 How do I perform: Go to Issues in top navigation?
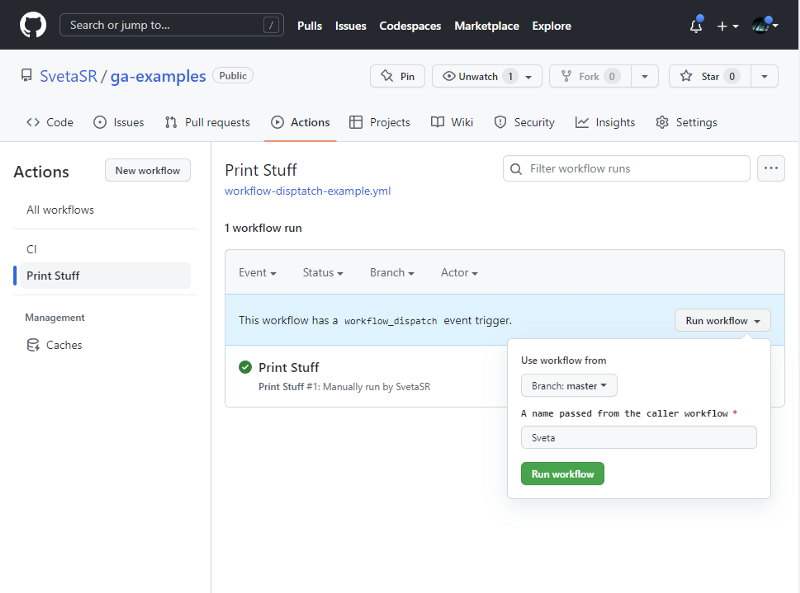(351, 26)
